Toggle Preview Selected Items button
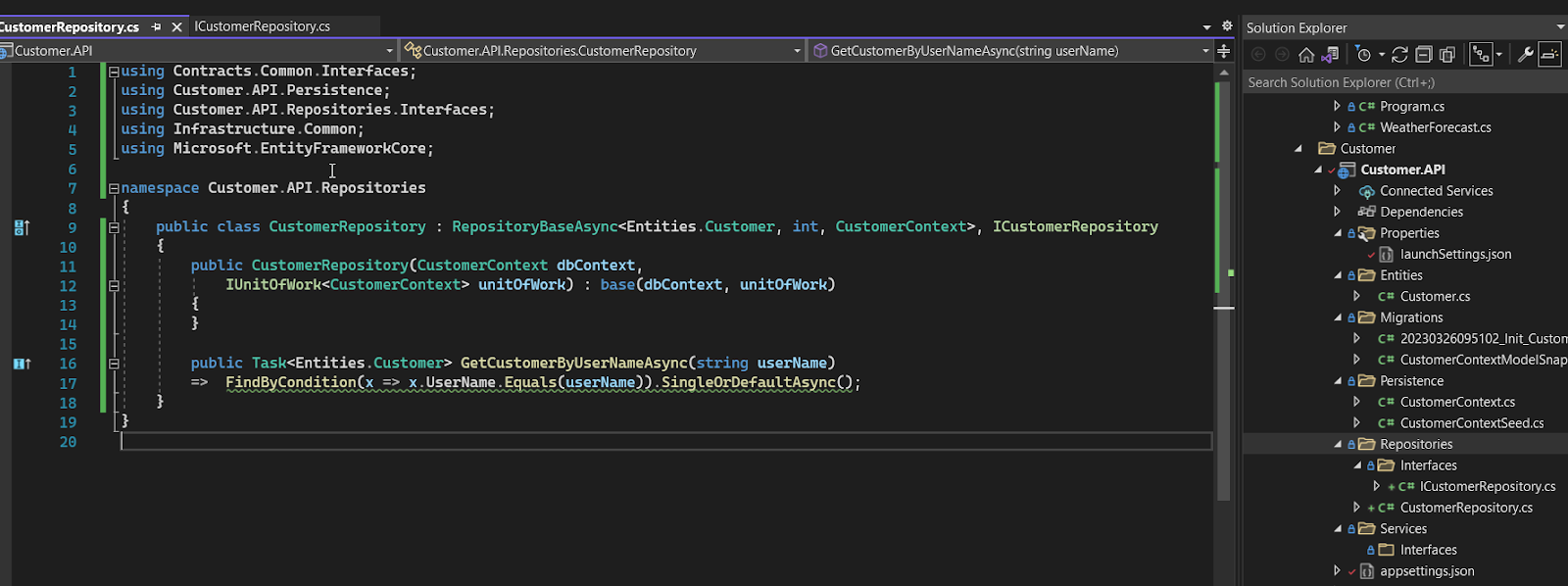The height and width of the screenshot is (586, 1568). pyautogui.click(x=1549, y=55)
